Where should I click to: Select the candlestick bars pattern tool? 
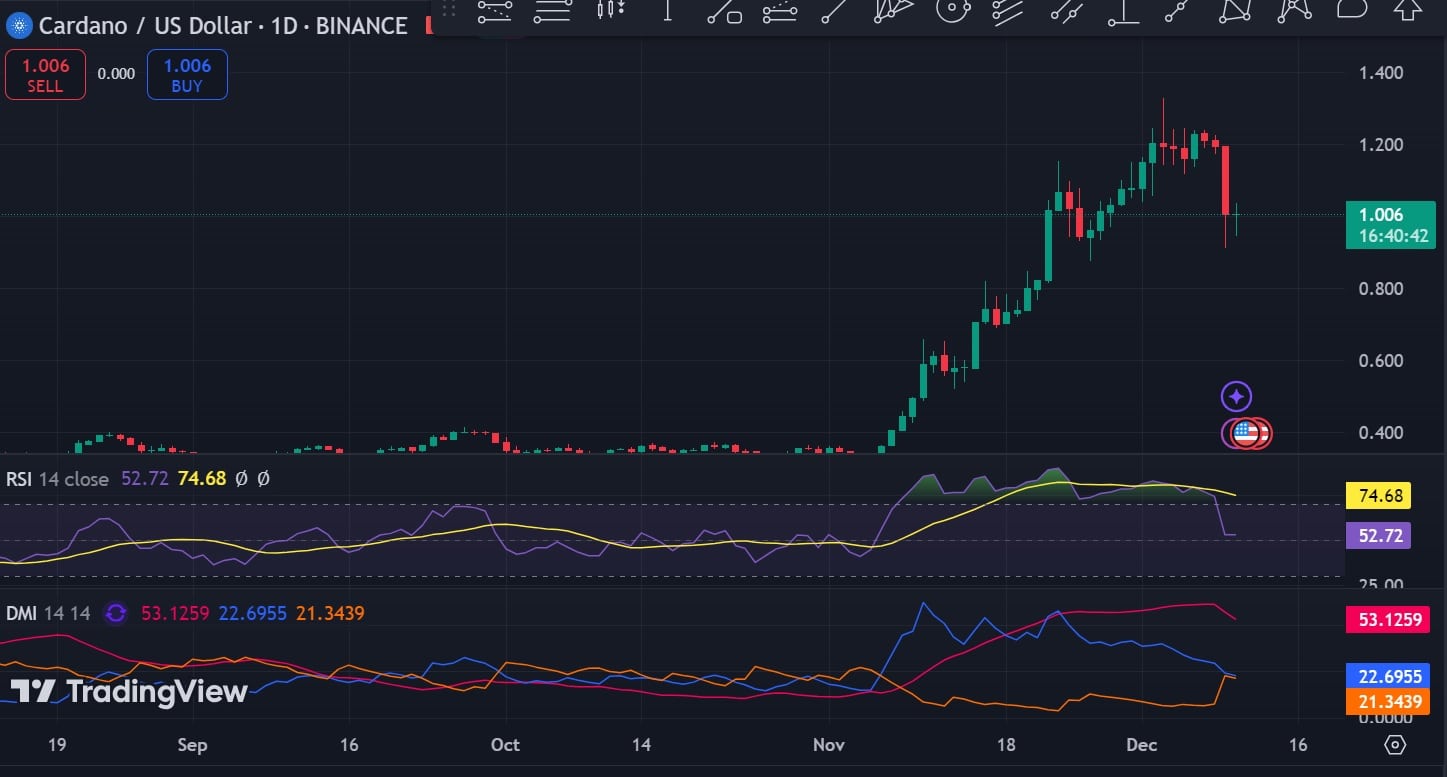pos(610,11)
